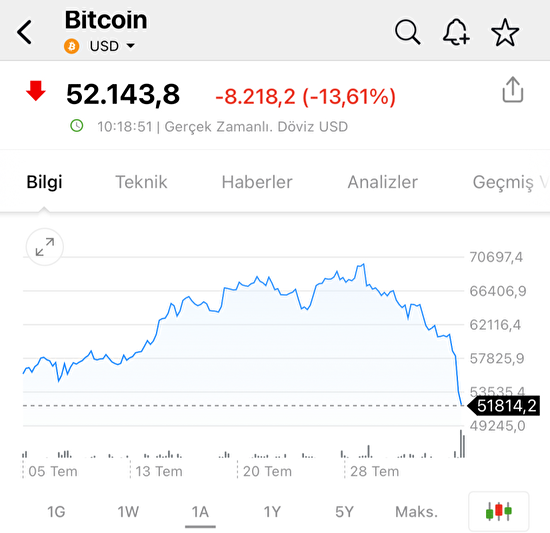Open the Analizler tab
The image size is (550, 533).
pos(382,182)
